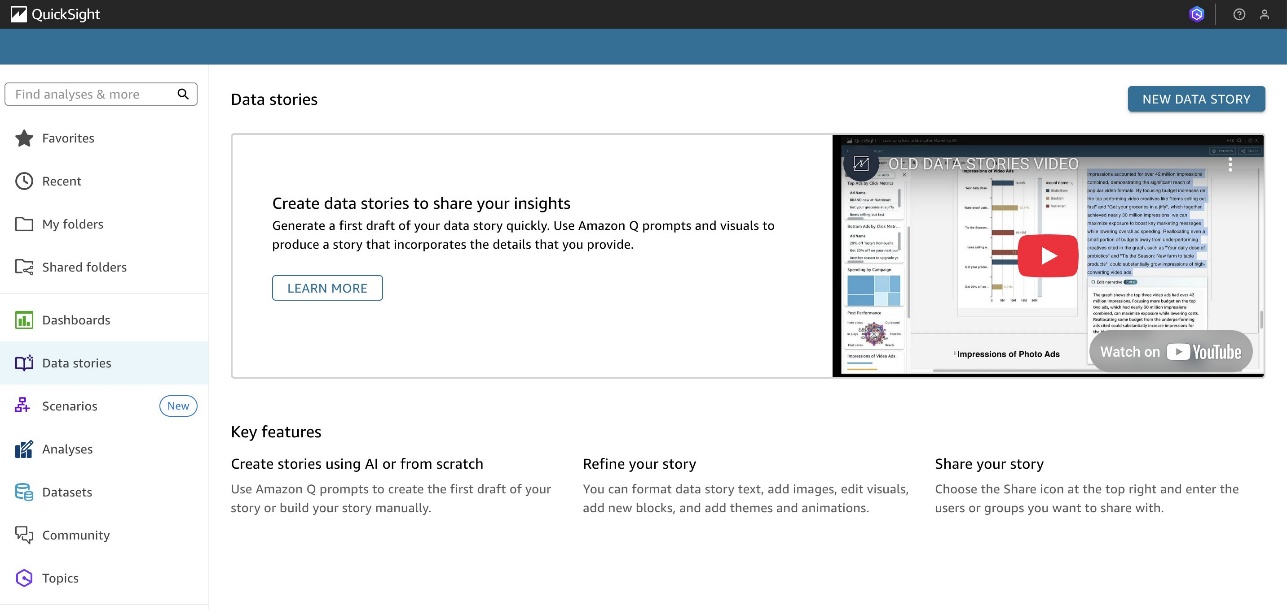Click the Favorites star icon
Image resolution: width=1287 pixels, height=613 pixels.
point(24,138)
